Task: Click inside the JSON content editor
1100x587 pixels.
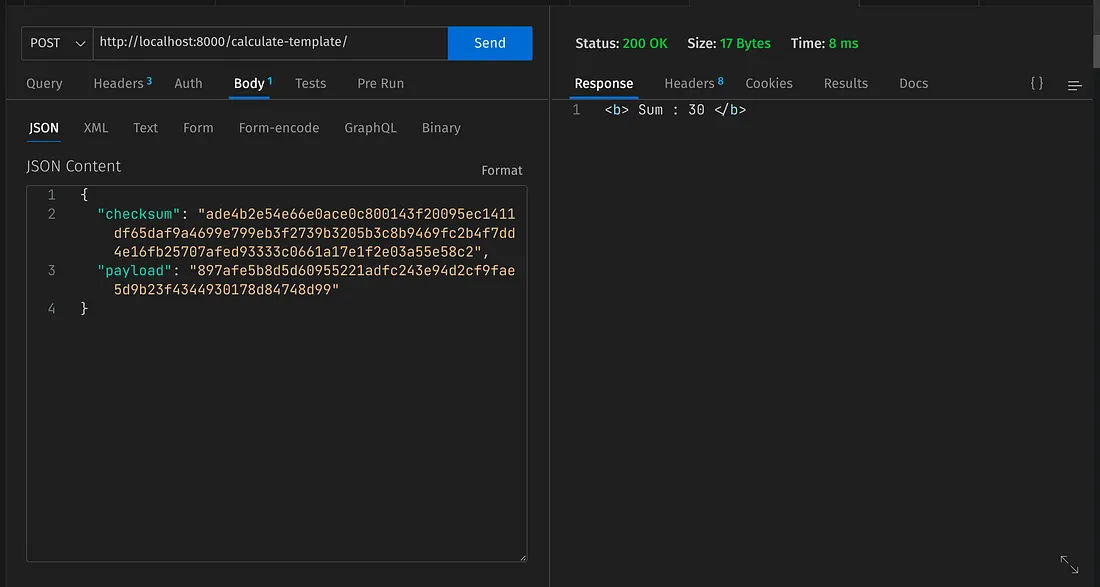Action: coord(276,373)
